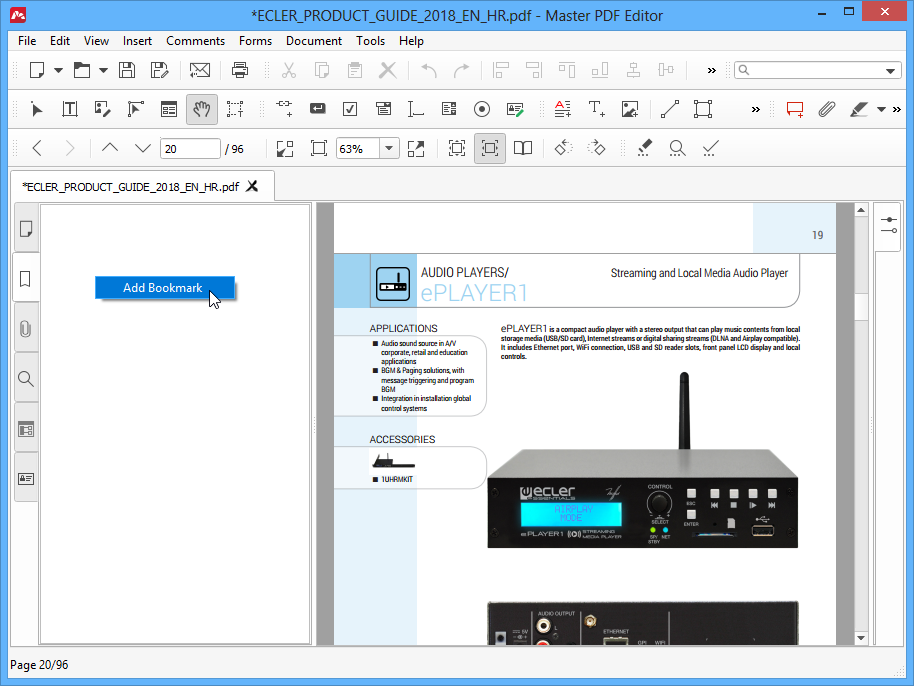
Task: Add a Radio Button form field
Action: click(482, 110)
